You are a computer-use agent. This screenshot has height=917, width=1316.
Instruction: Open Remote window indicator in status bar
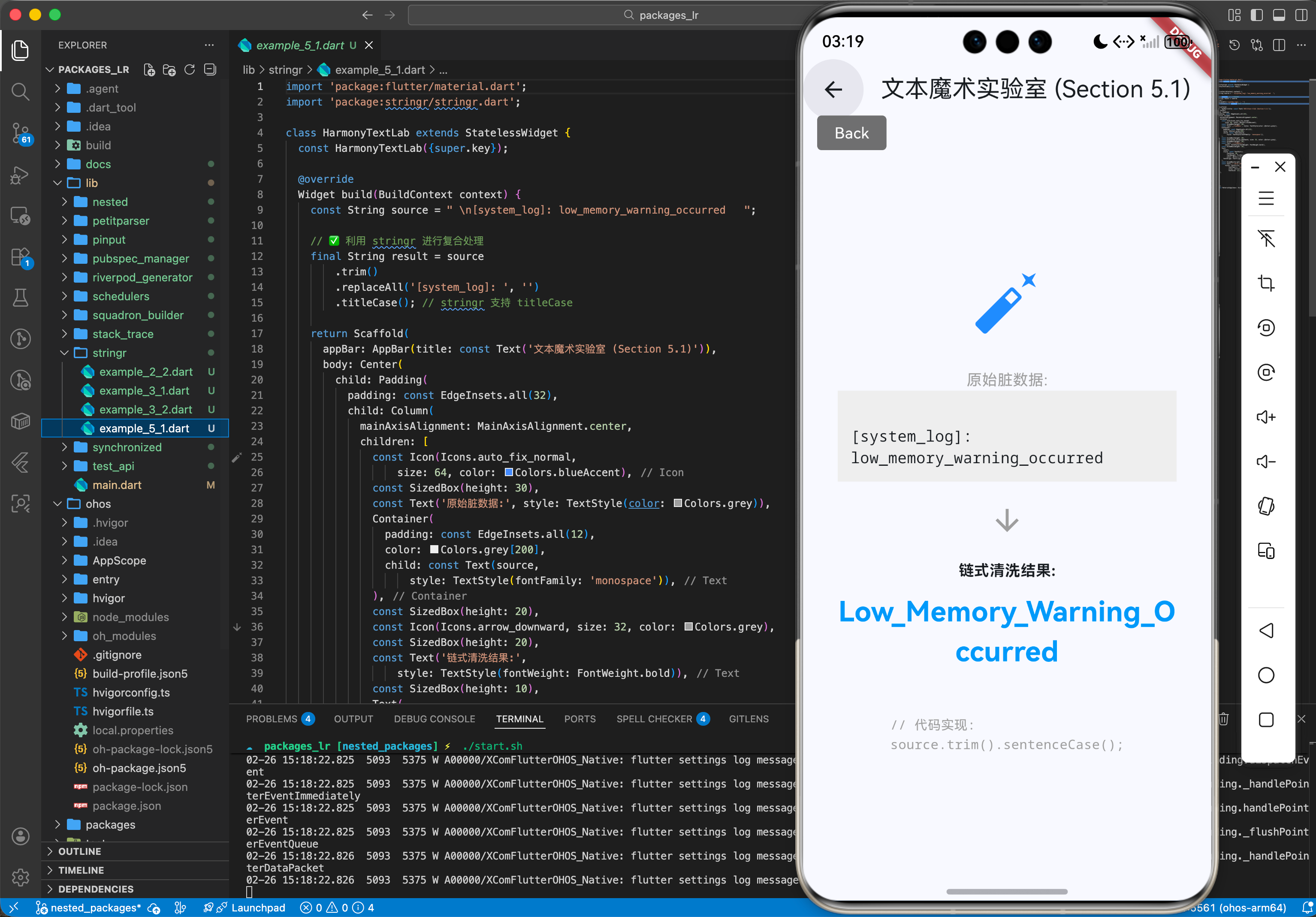[14, 908]
